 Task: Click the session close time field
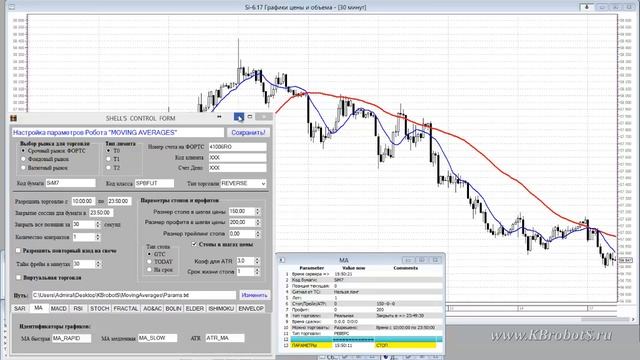pos(101,213)
